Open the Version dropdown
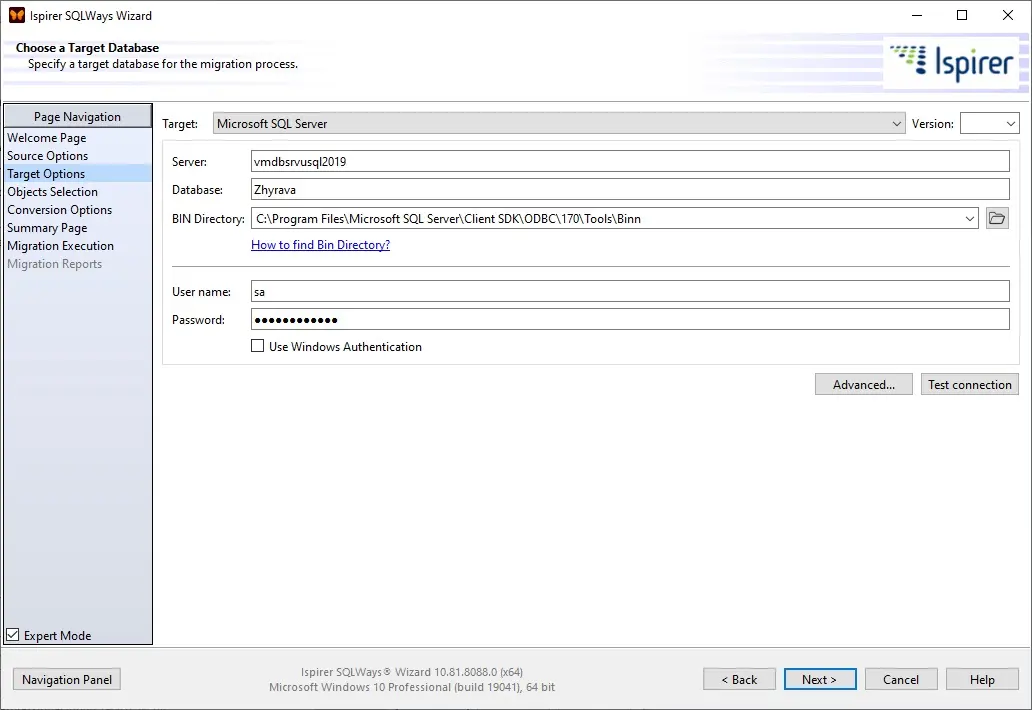 (x=990, y=123)
